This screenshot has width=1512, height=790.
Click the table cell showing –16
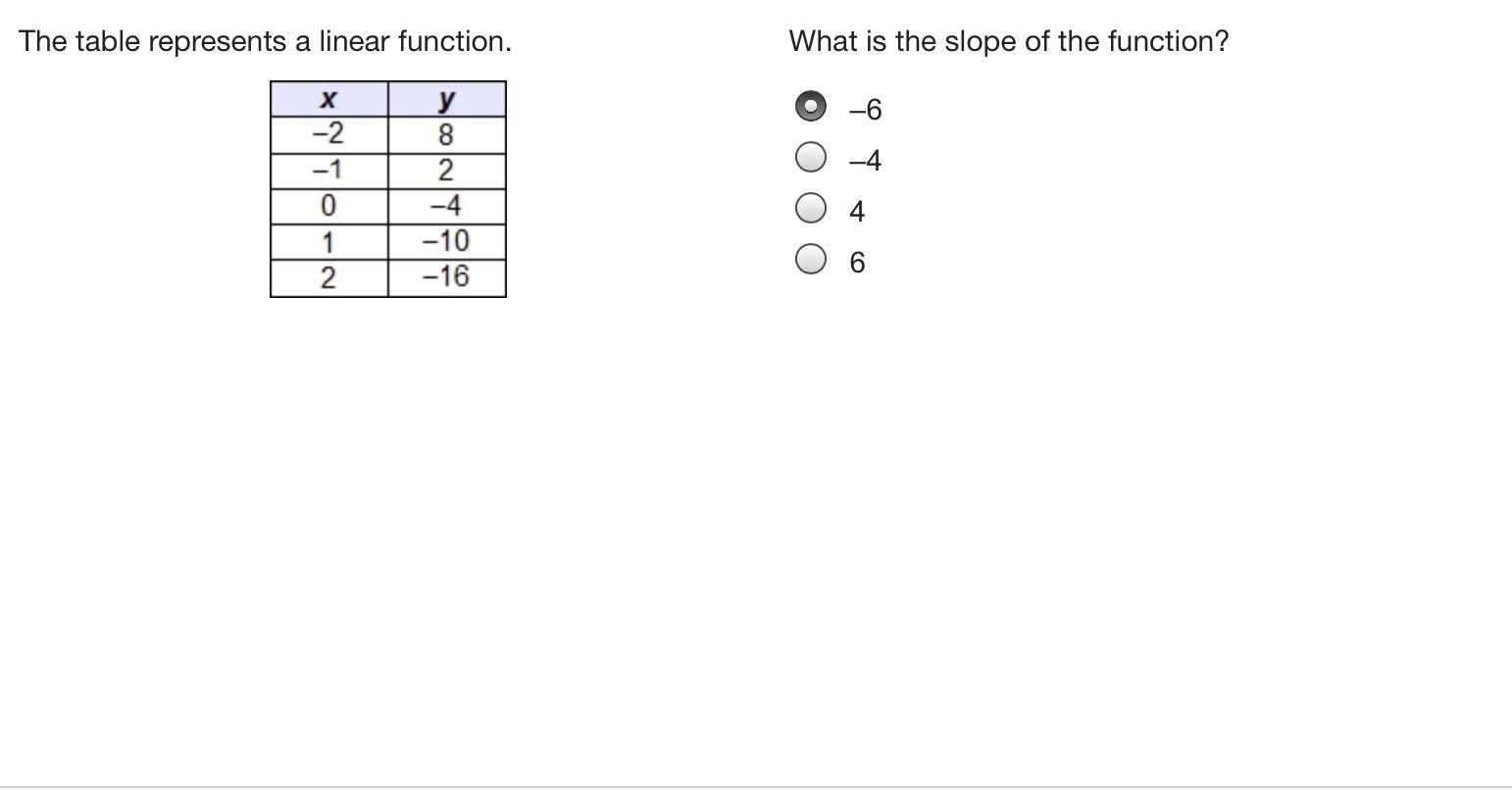[x=447, y=278]
